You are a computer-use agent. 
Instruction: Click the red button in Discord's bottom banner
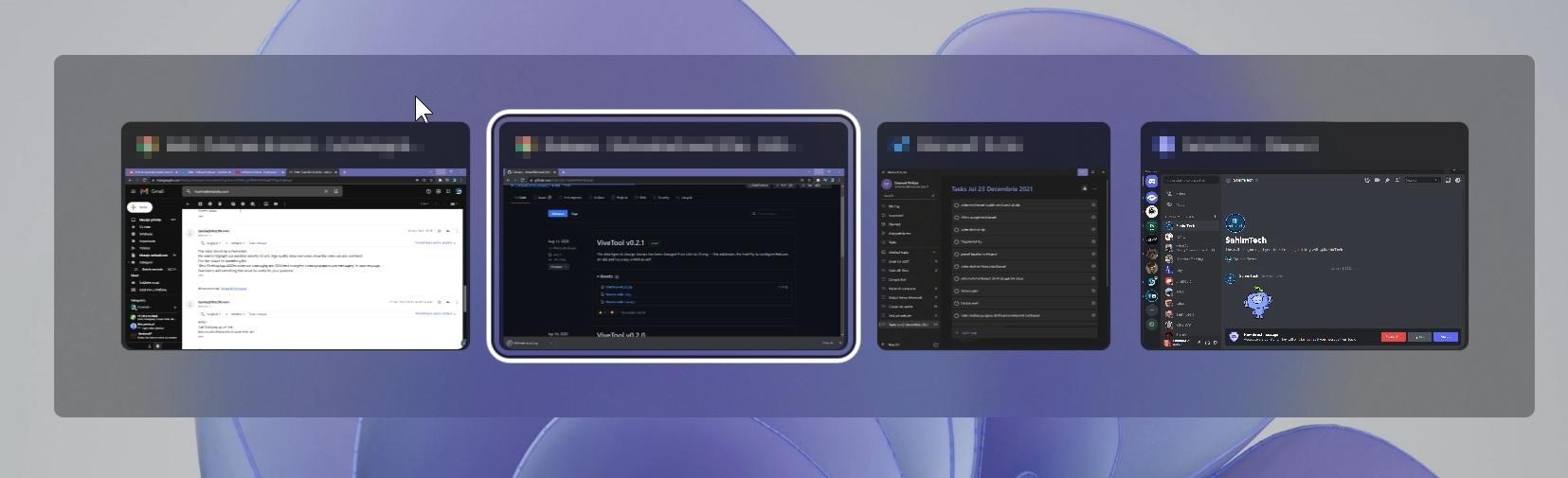pyautogui.click(x=1392, y=337)
